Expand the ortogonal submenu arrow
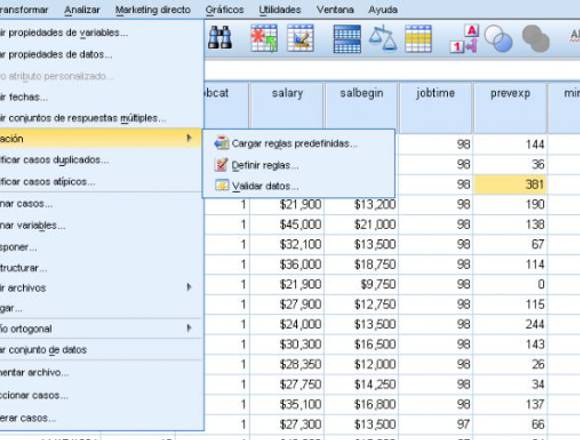580x440 pixels. point(189,328)
